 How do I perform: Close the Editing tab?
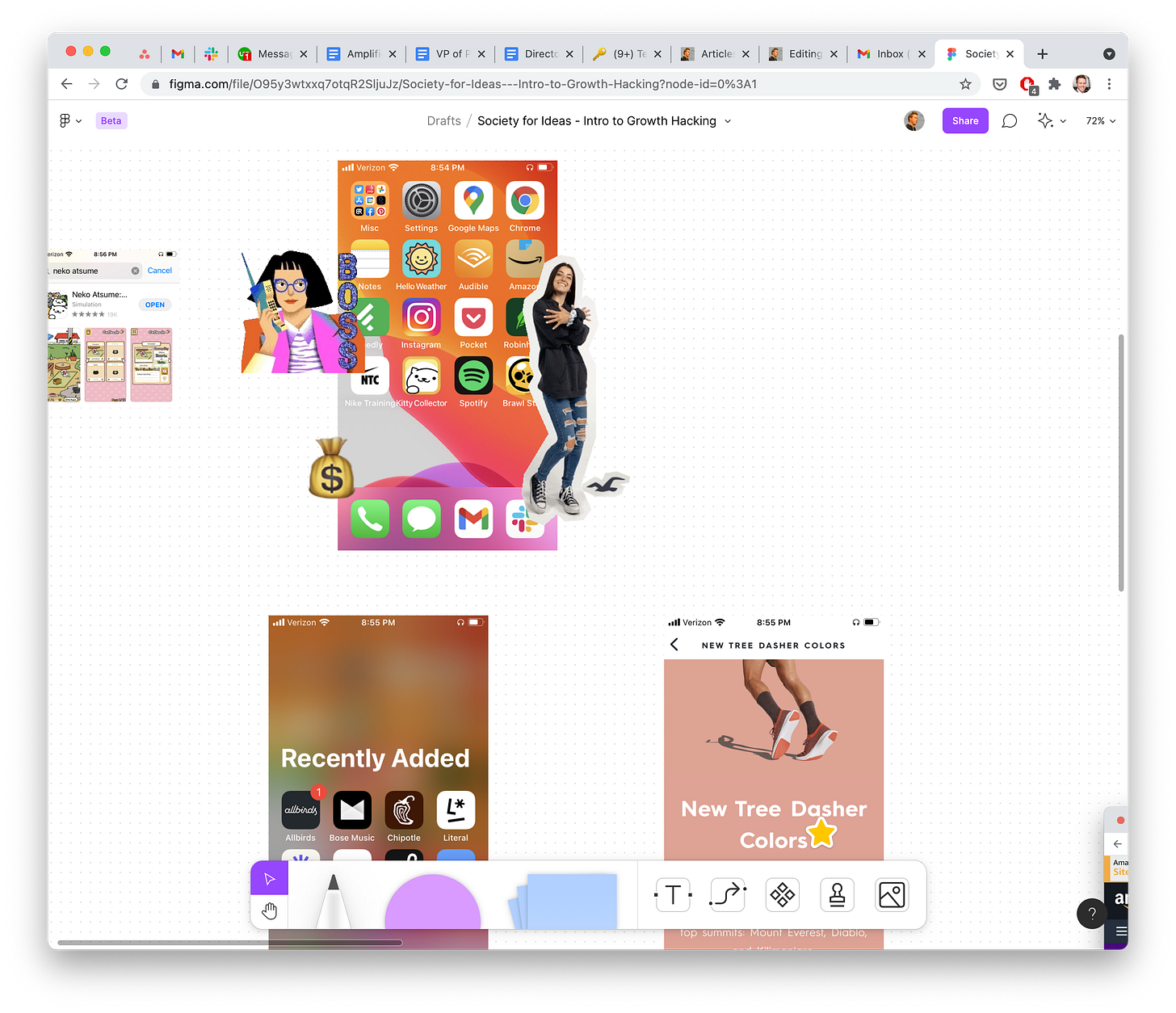click(x=834, y=54)
